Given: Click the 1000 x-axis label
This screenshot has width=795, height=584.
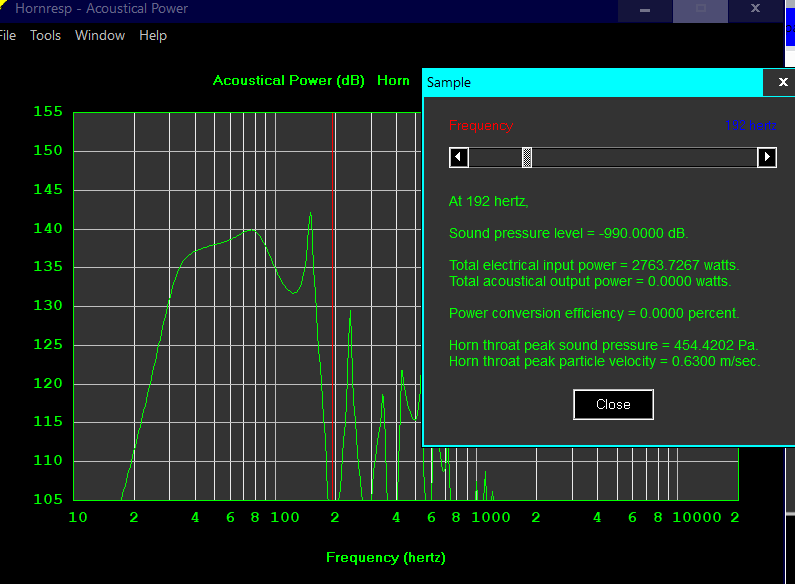Looking at the screenshot, I should coord(491,517).
